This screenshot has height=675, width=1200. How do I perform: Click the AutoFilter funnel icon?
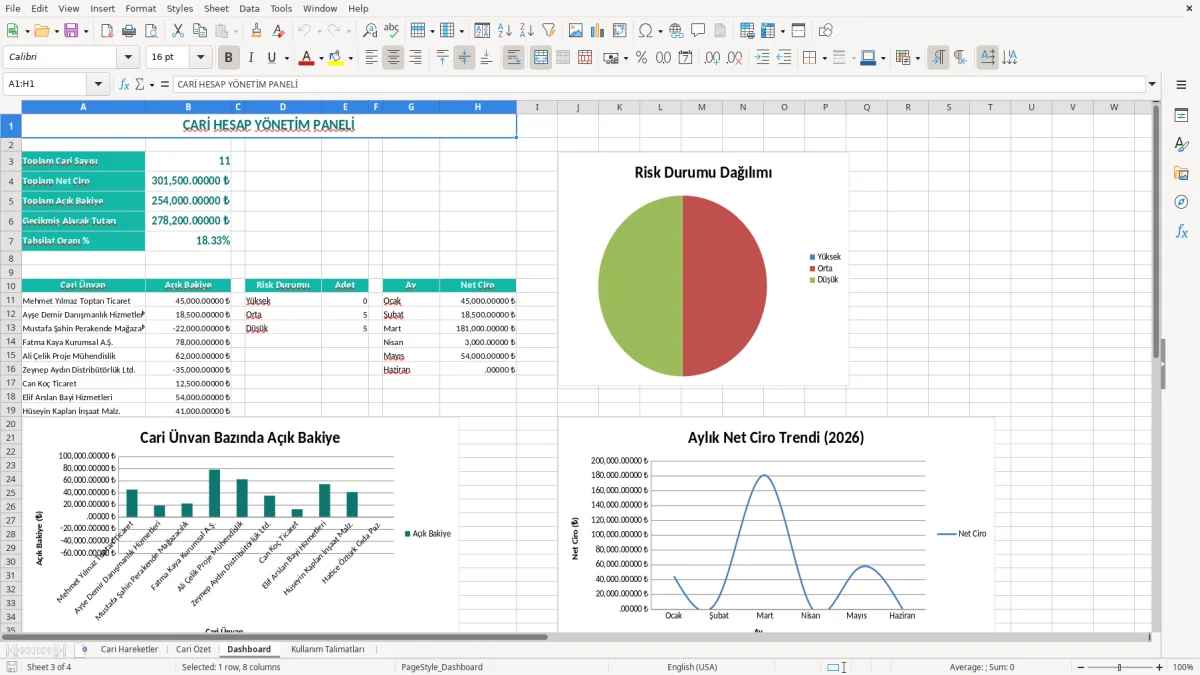(548, 31)
